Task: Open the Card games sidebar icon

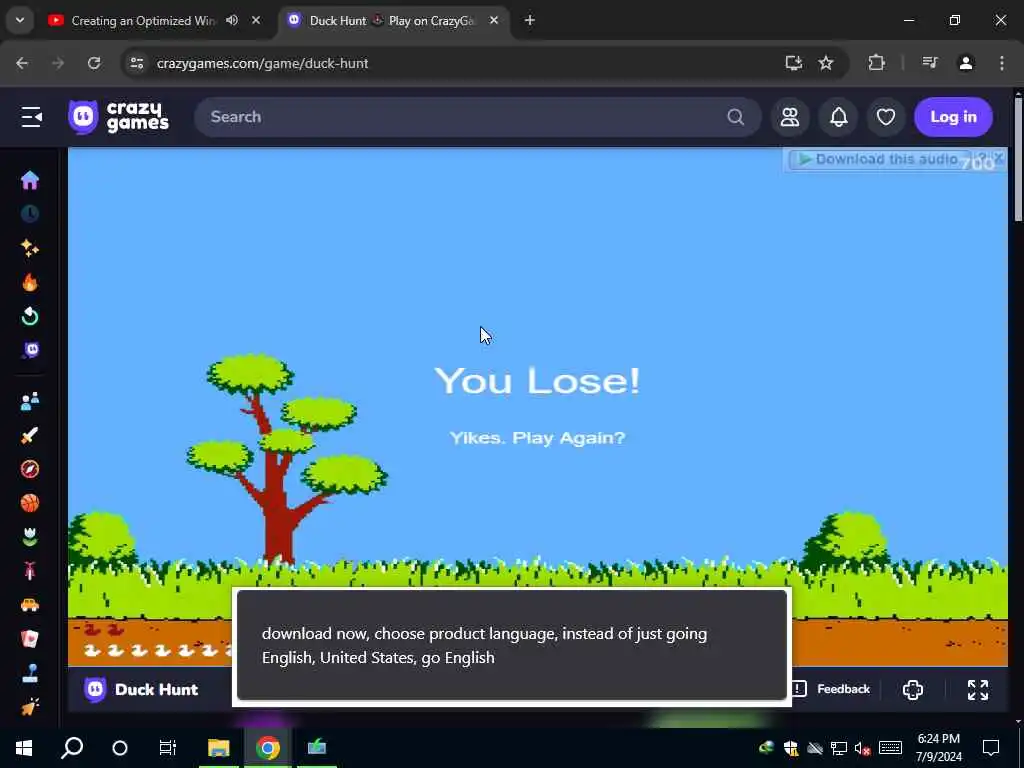Action: pyautogui.click(x=29, y=639)
